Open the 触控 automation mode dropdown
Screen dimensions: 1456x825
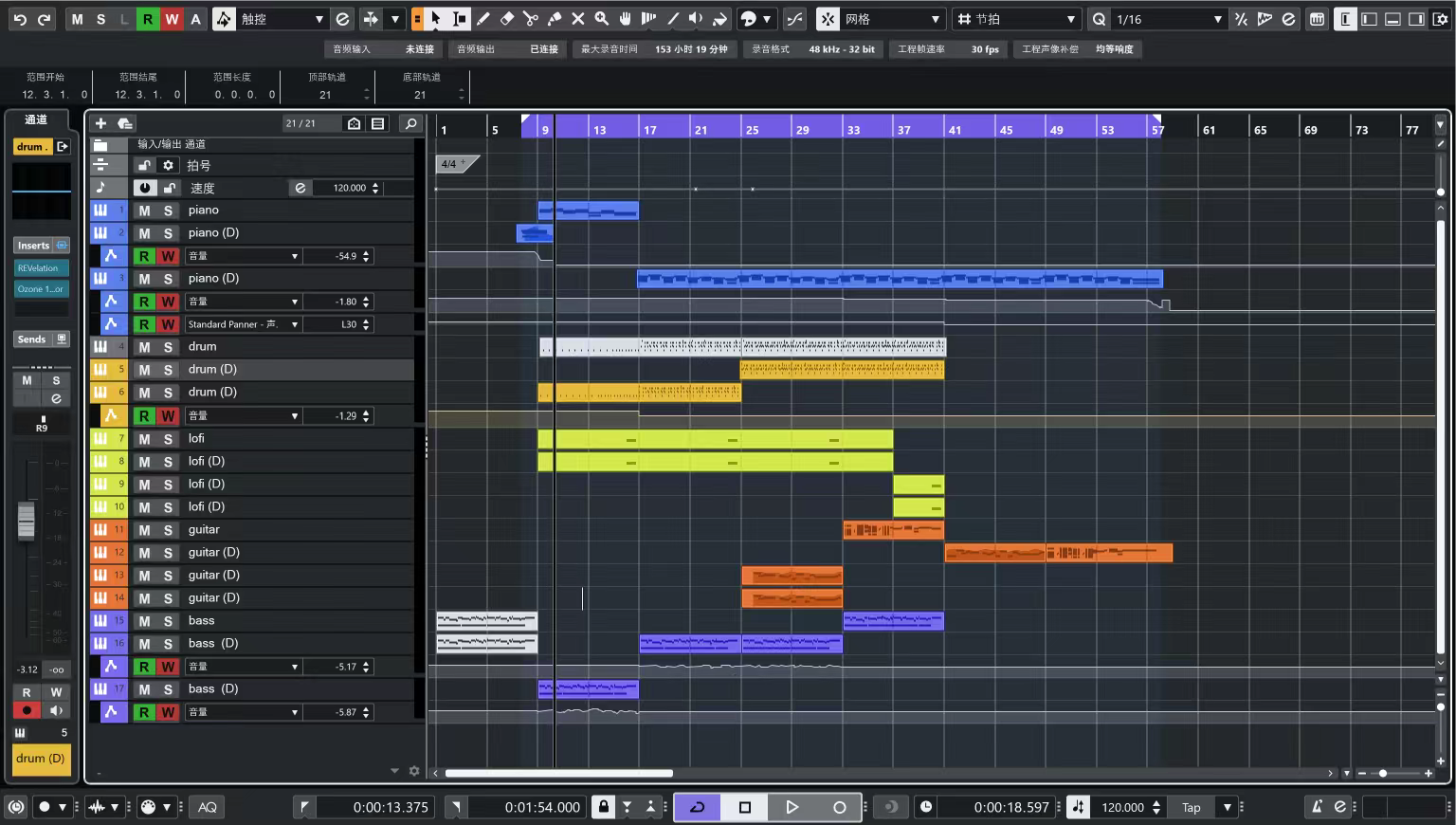pos(282,19)
